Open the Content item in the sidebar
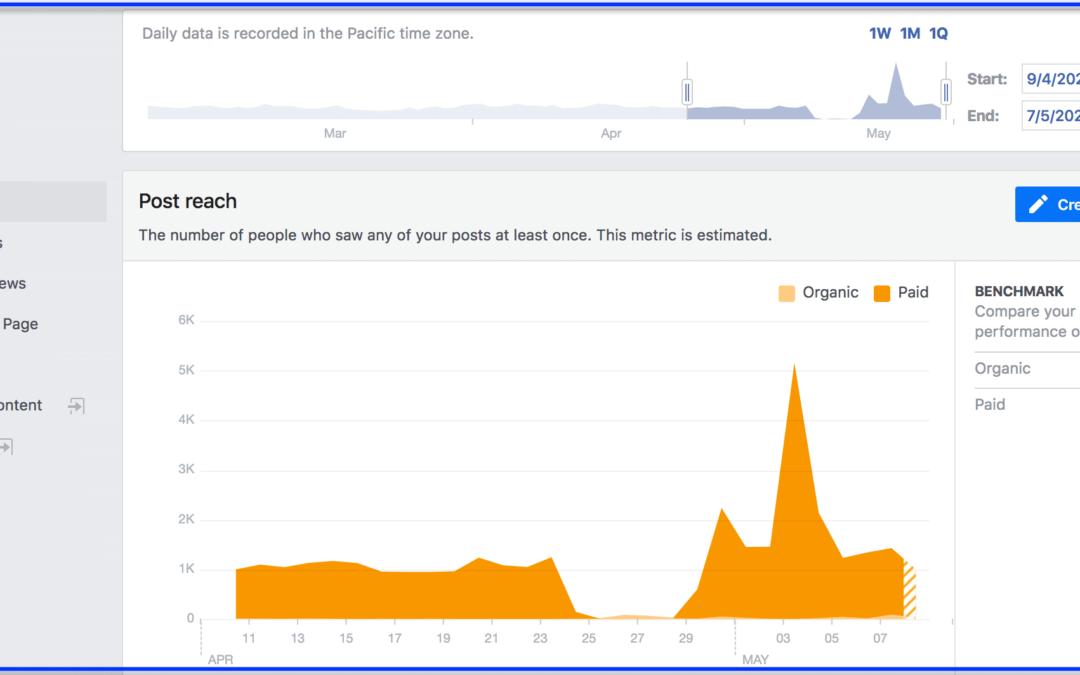The width and height of the screenshot is (1080, 675). click(20, 405)
